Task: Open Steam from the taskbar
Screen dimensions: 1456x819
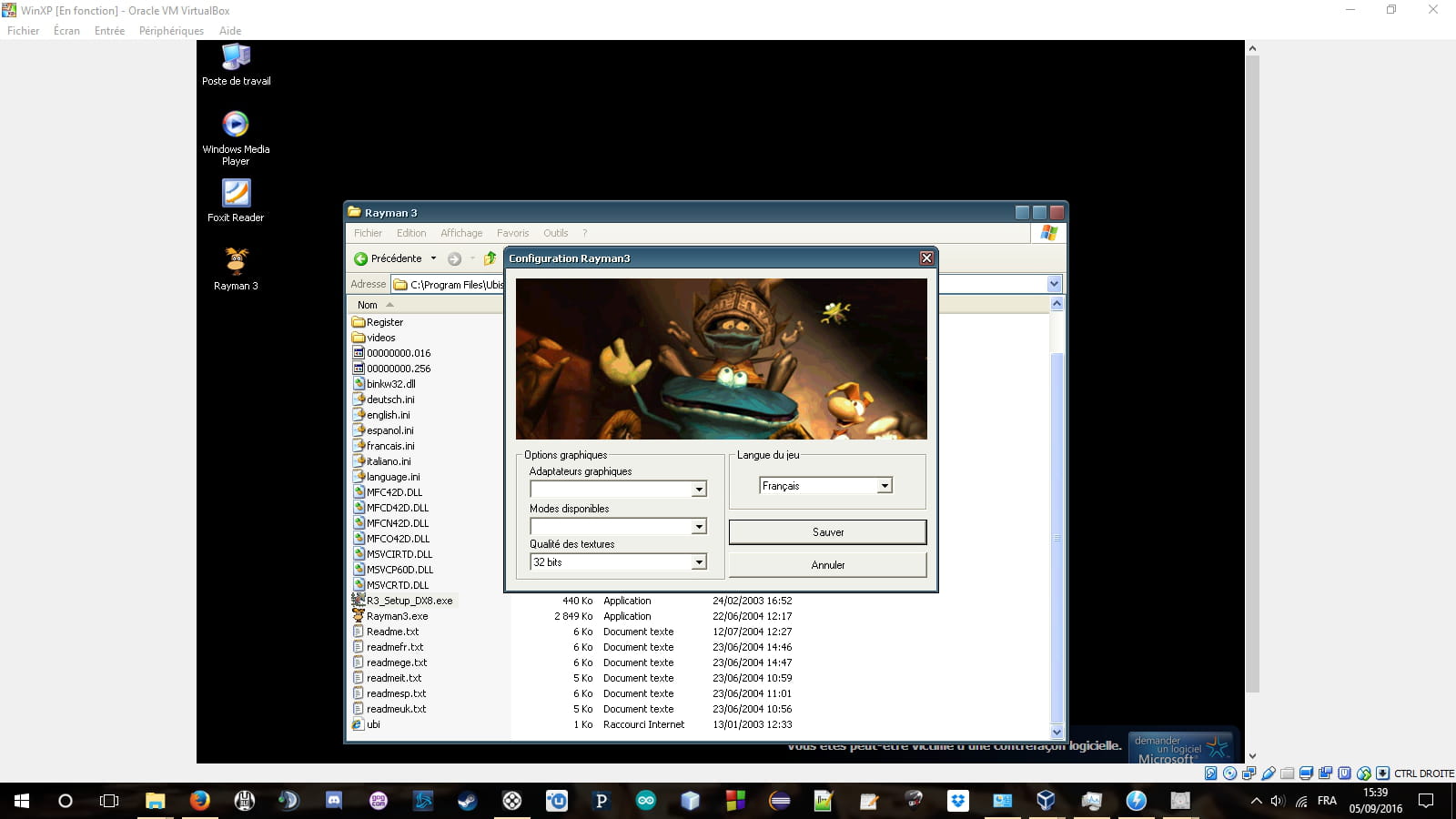Action: pyautogui.click(x=467, y=801)
